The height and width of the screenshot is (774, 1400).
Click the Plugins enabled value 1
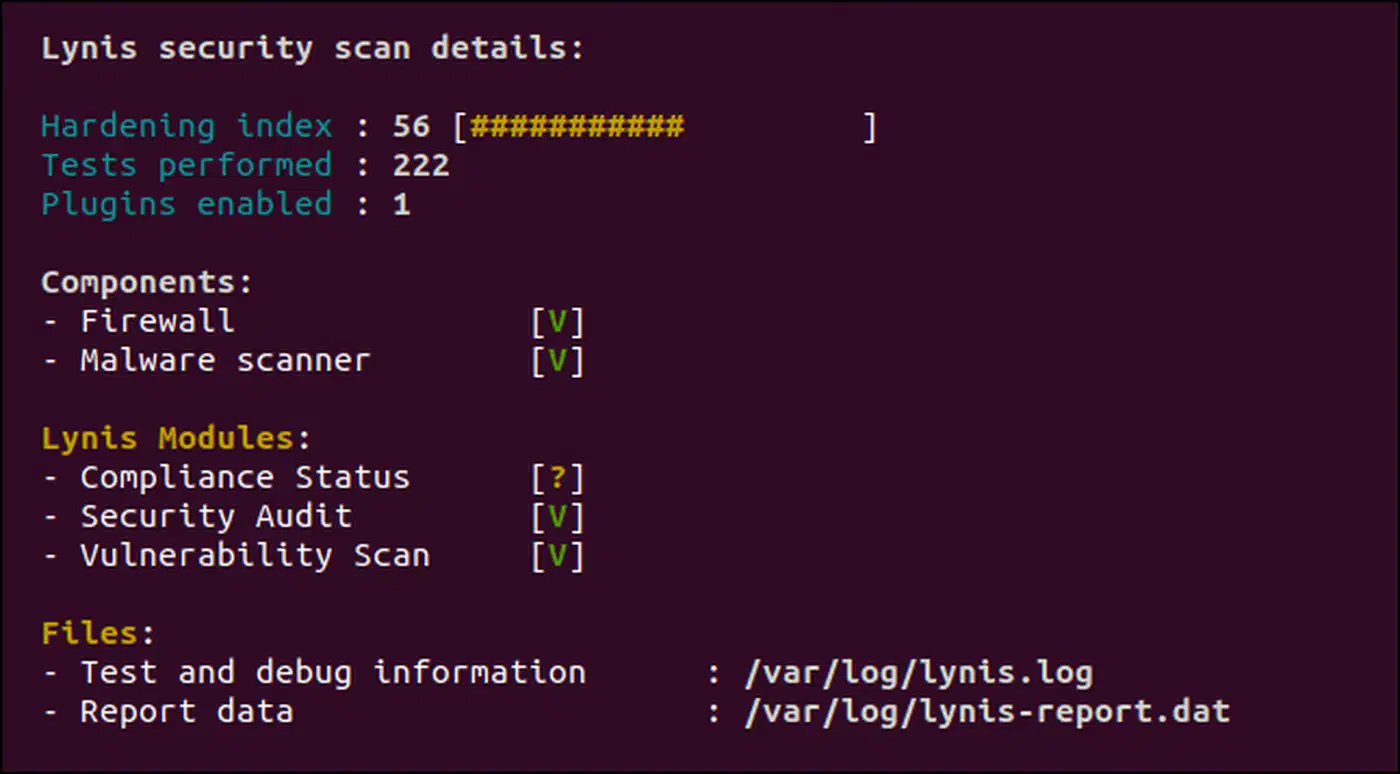point(402,204)
